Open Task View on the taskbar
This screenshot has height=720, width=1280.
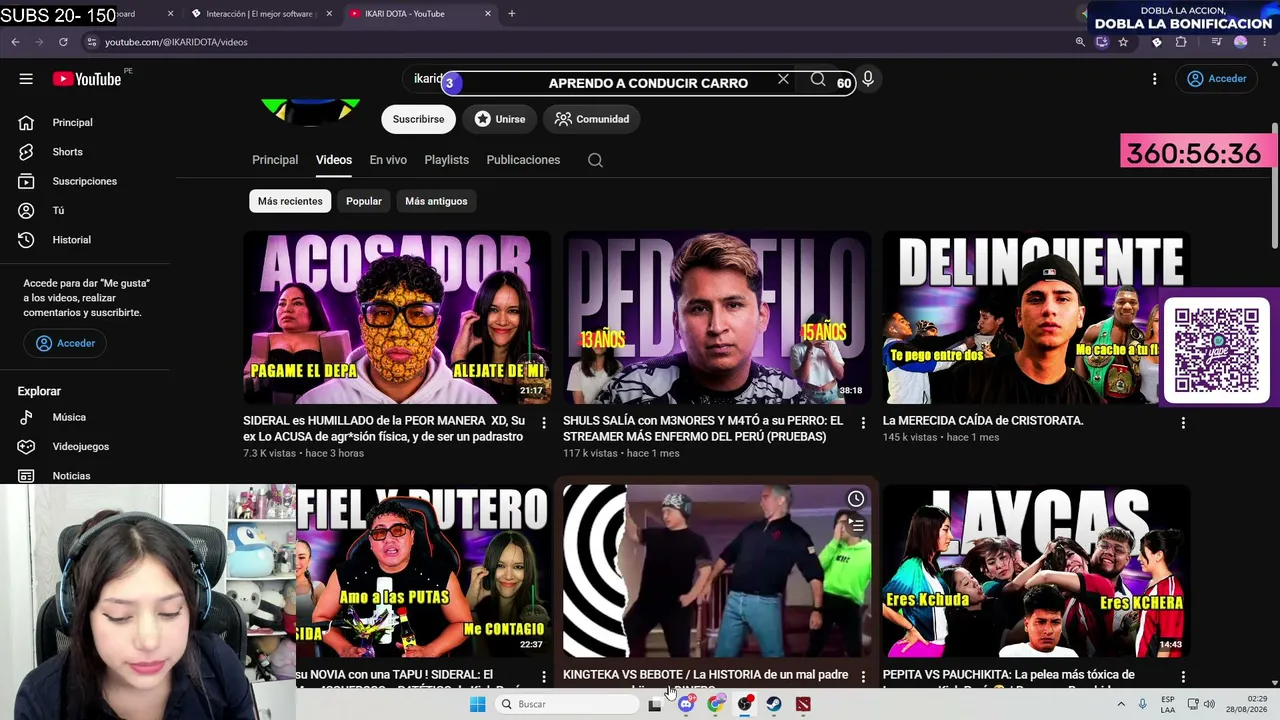tap(655, 704)
